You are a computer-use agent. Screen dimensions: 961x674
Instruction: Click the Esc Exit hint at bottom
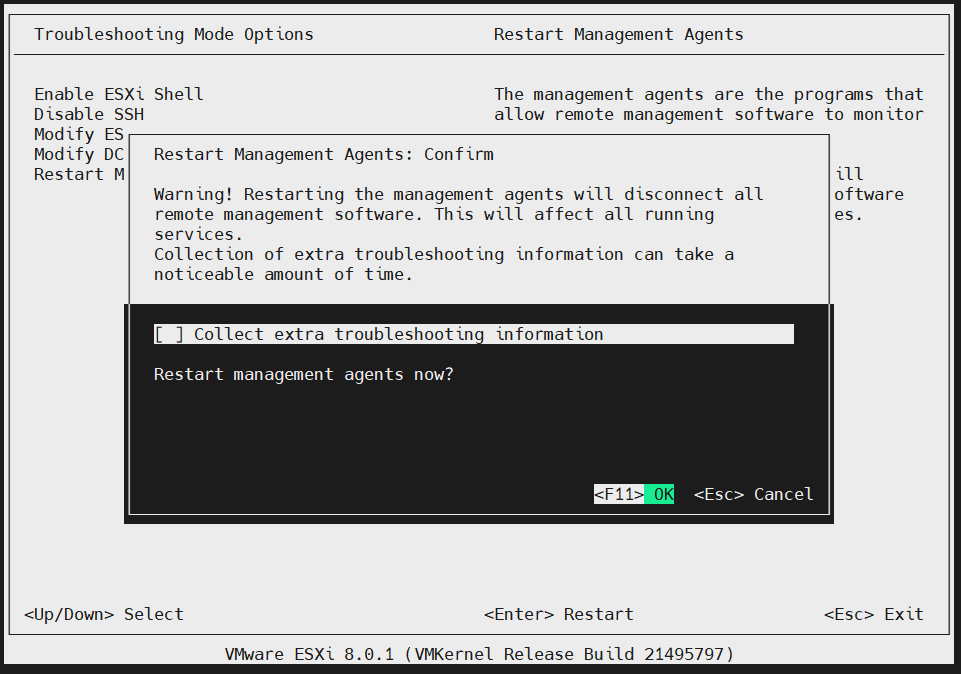click(873, 614)
